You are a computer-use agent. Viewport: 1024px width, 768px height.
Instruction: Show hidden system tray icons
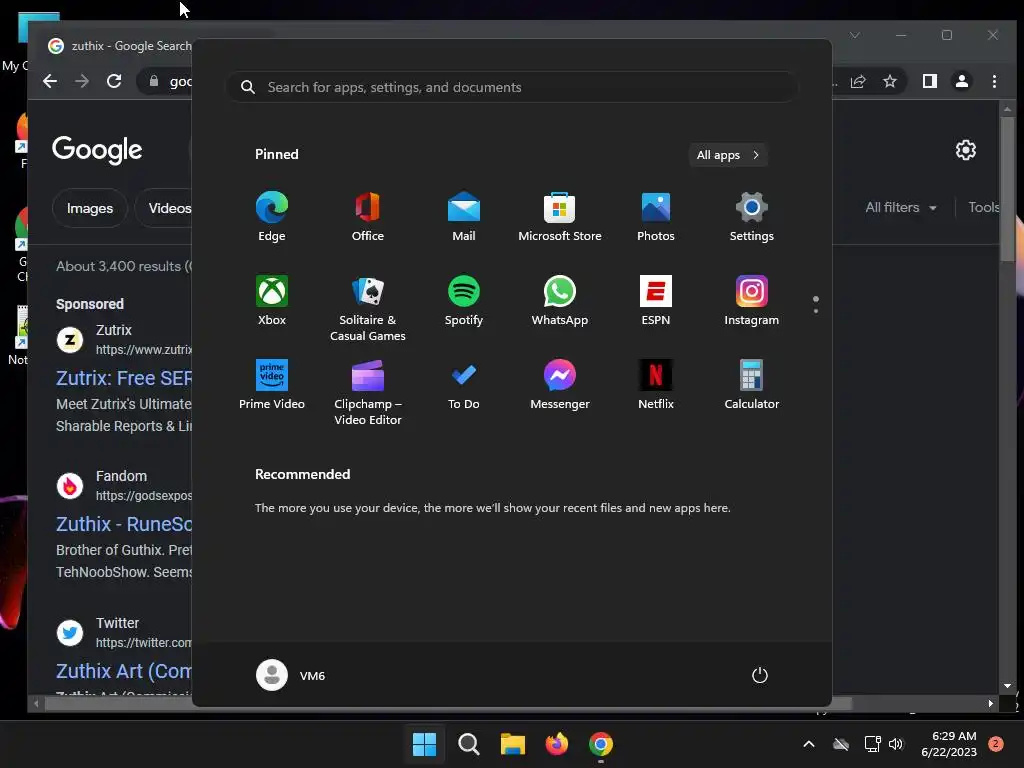(808, 744)
